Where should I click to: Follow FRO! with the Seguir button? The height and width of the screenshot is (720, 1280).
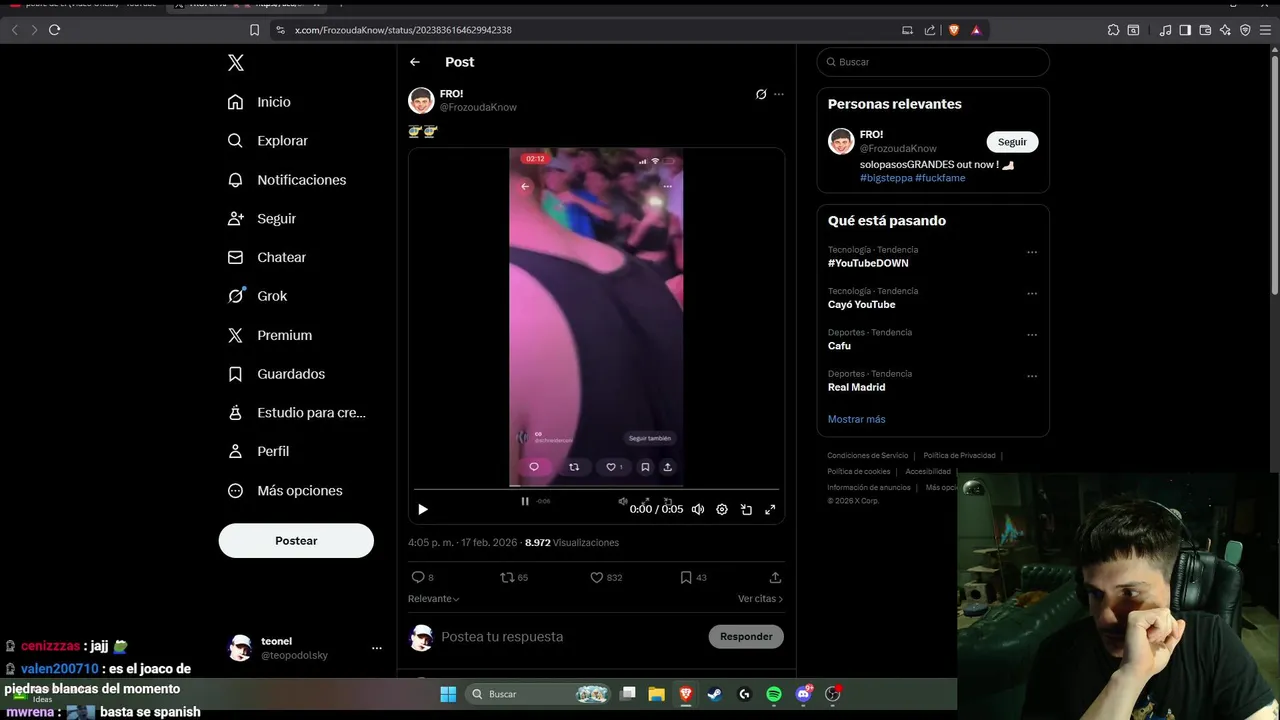[1012, 142]
